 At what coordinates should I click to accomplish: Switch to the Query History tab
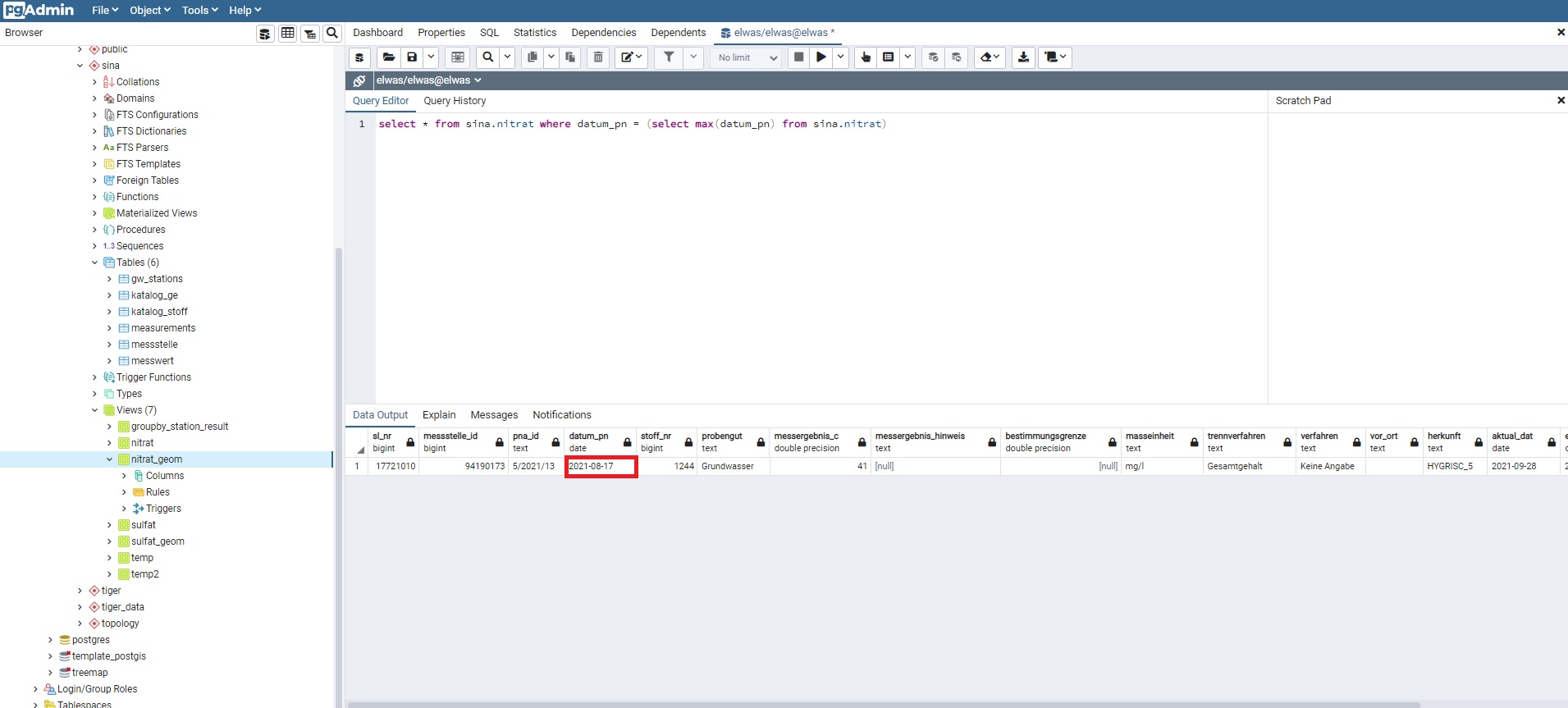tap(455, 101)
